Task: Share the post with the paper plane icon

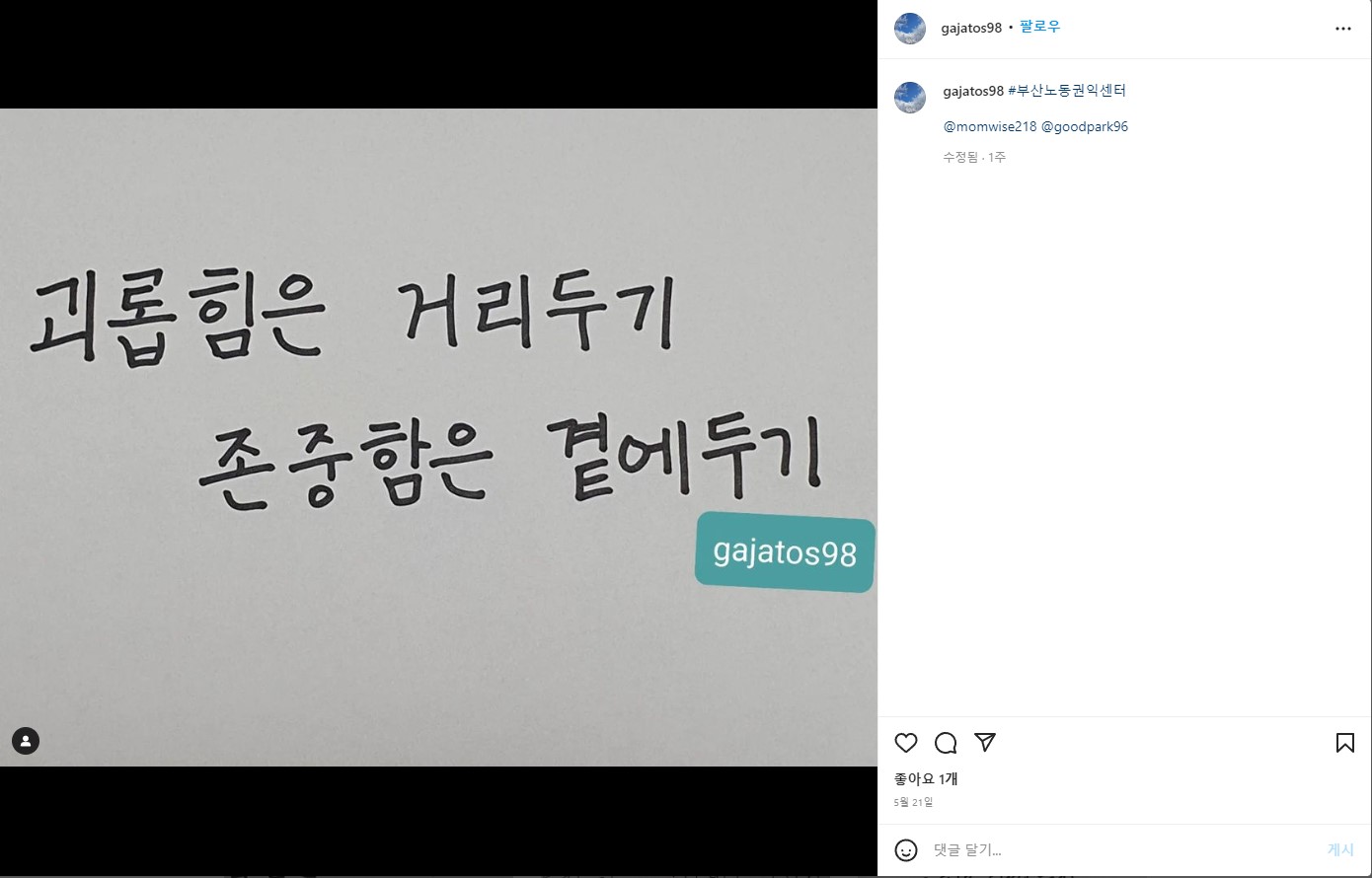Action: tap(985, 742)
